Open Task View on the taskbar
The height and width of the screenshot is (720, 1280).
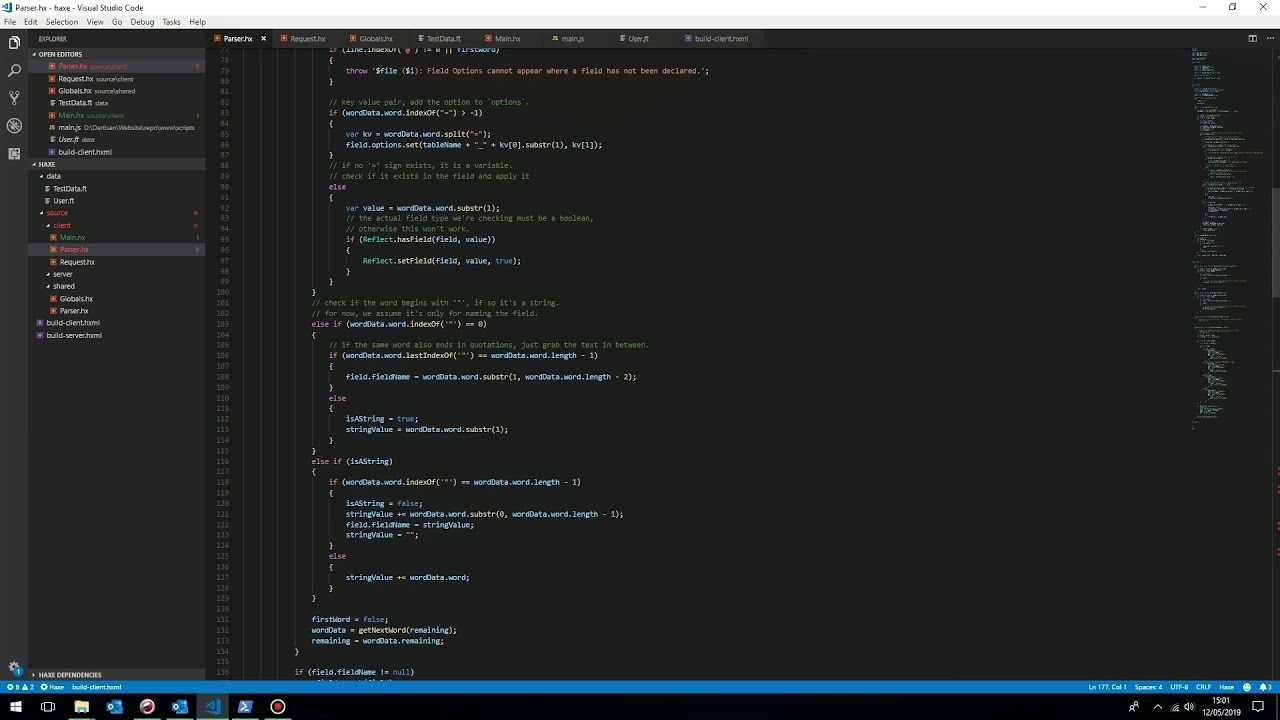tap(48, 707)
